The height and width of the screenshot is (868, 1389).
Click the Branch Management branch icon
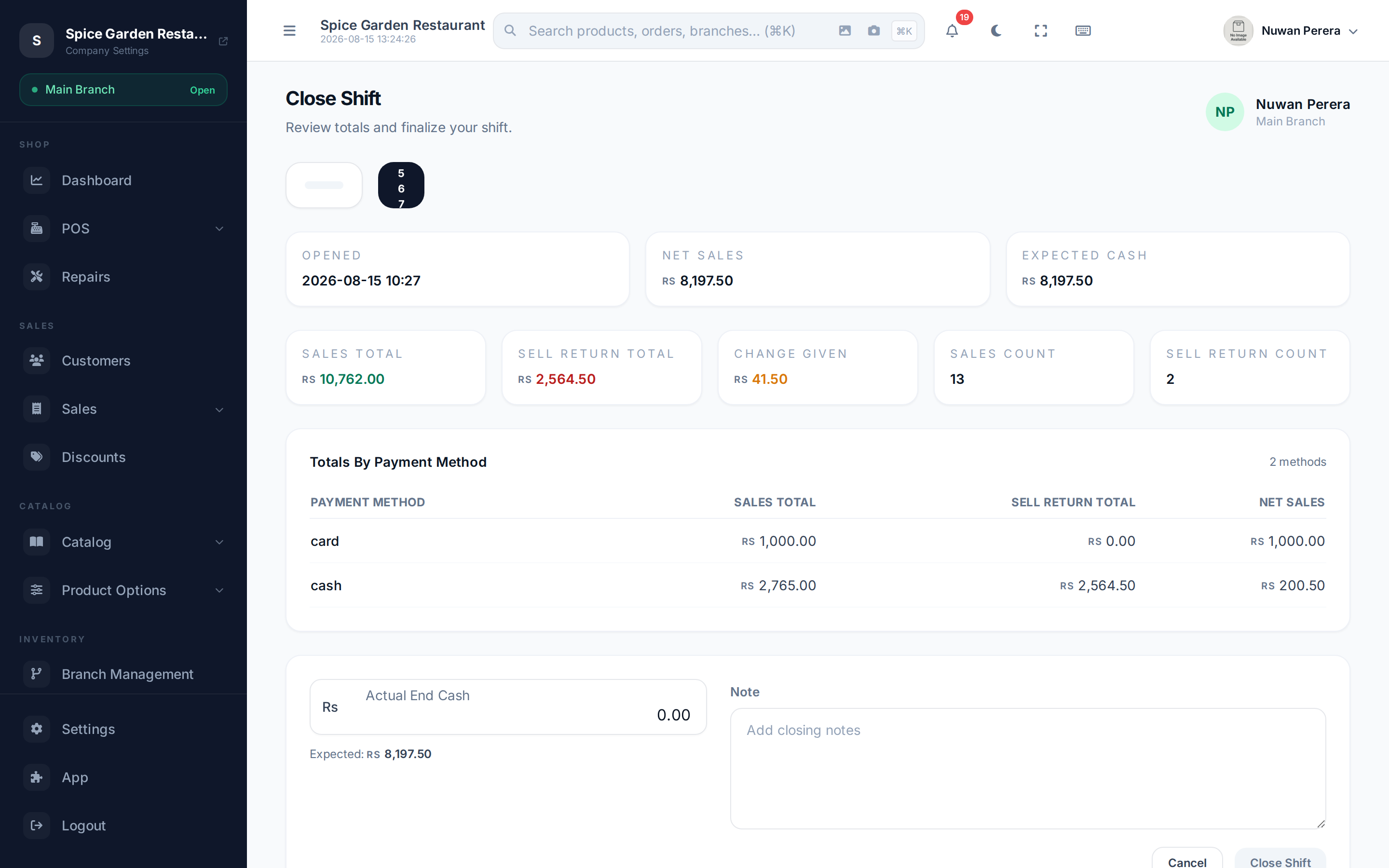36,674
